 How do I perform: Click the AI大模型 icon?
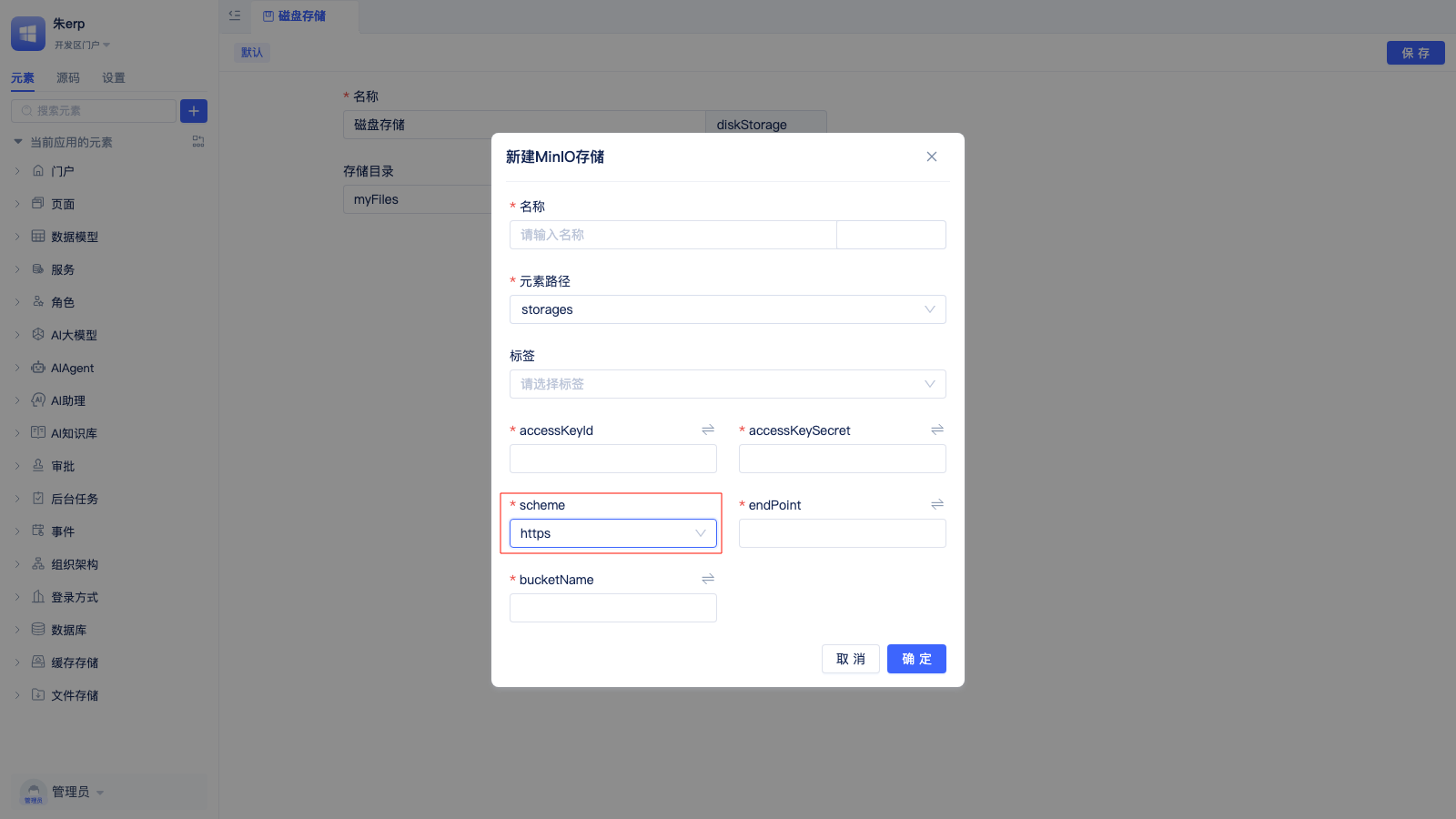[38, 334]
